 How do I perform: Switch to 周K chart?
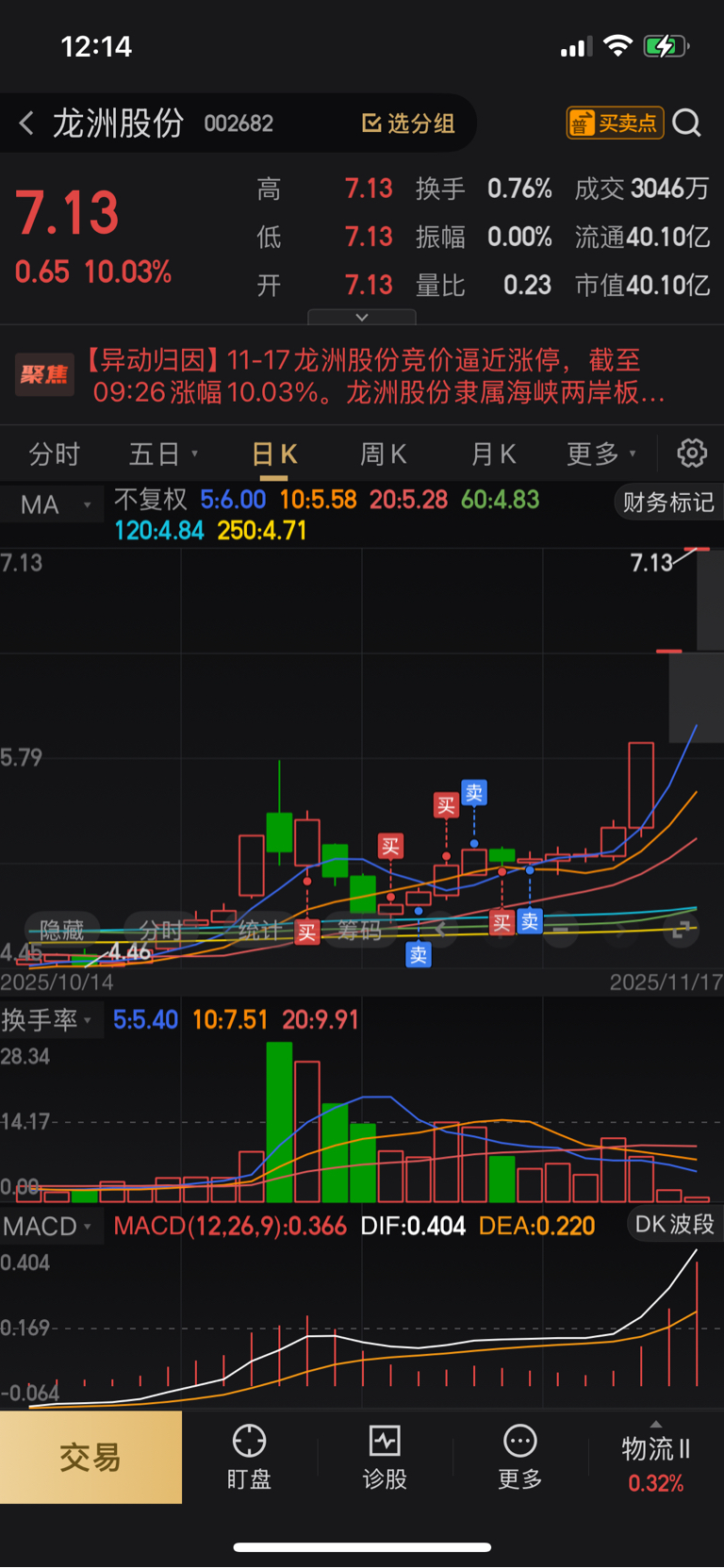click(383, 454)
